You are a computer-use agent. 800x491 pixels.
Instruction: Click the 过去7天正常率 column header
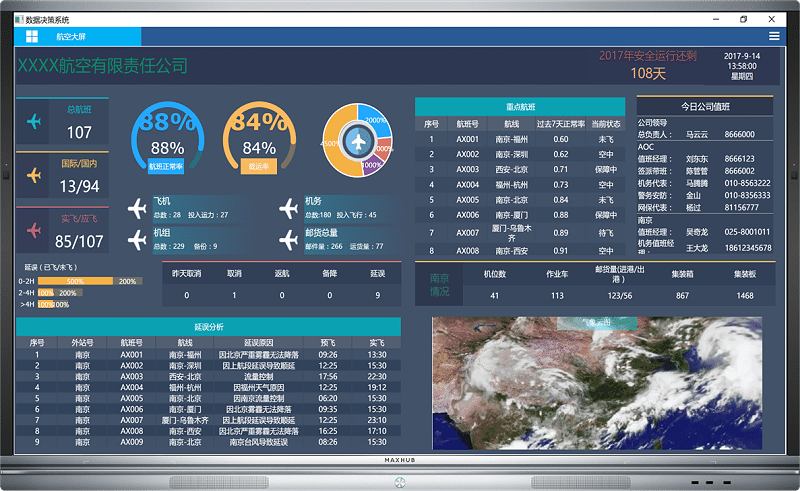[x=560, y=124]
